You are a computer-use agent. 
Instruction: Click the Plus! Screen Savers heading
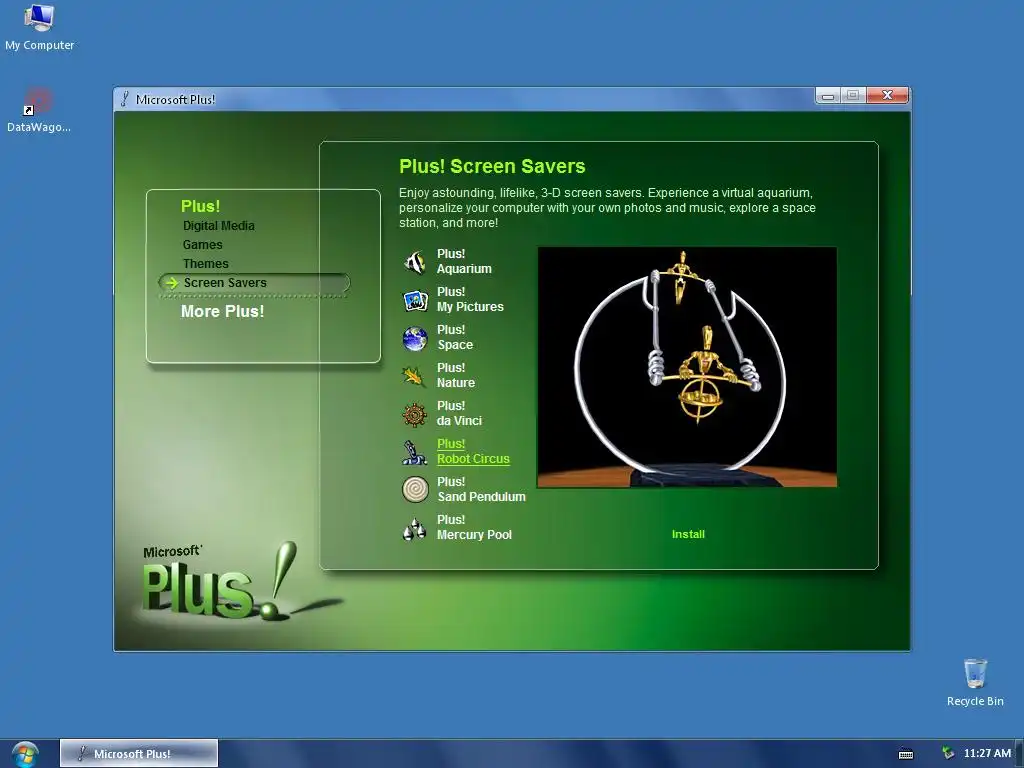click(x=492, y=167)
